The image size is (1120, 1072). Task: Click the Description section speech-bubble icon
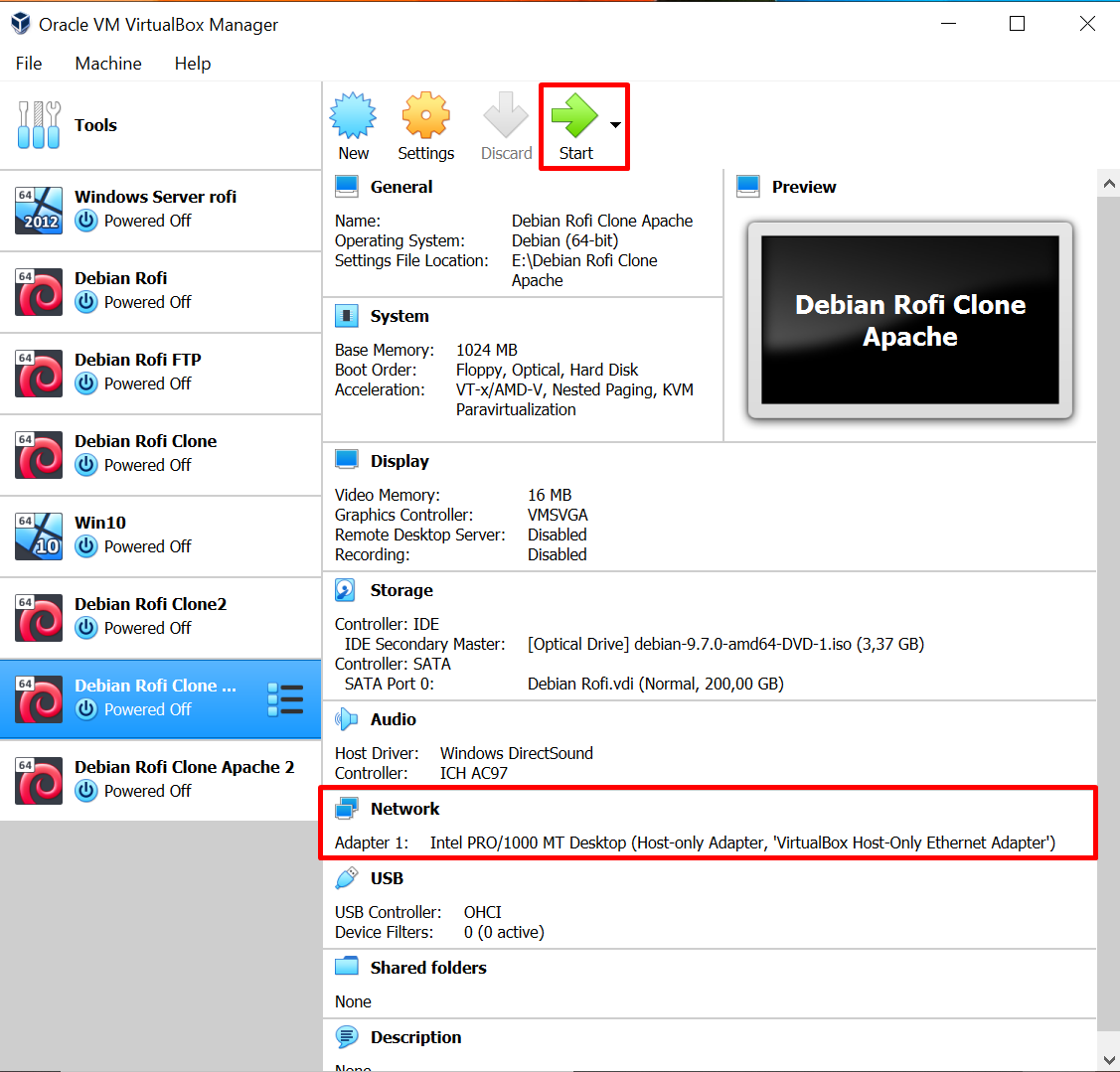(347, 1037)
